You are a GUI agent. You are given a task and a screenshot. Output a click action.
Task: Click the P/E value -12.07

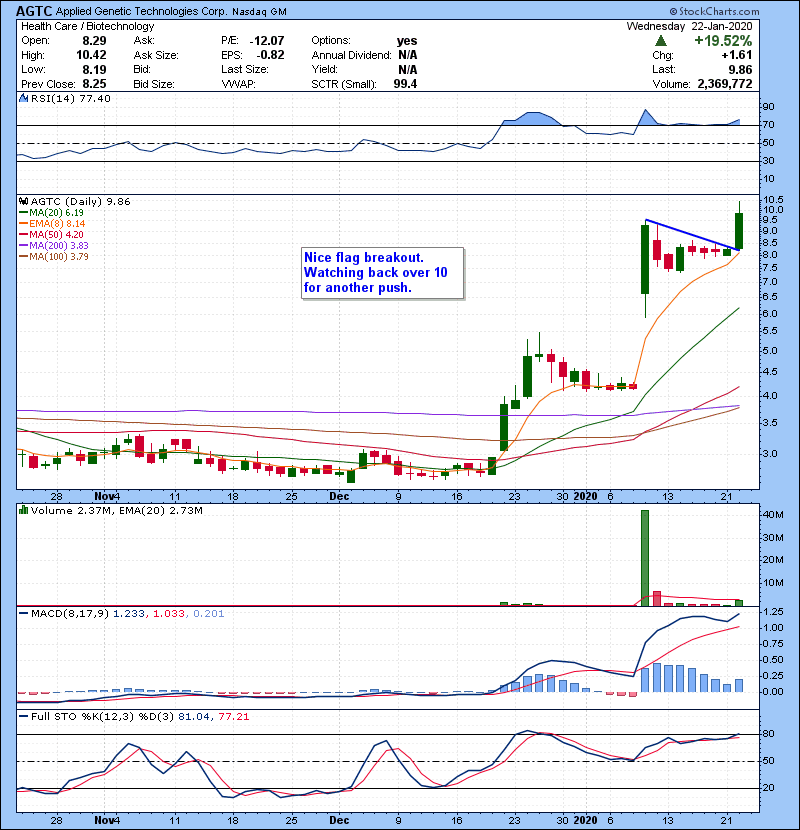pyautogui.click(x=267, y=41)
